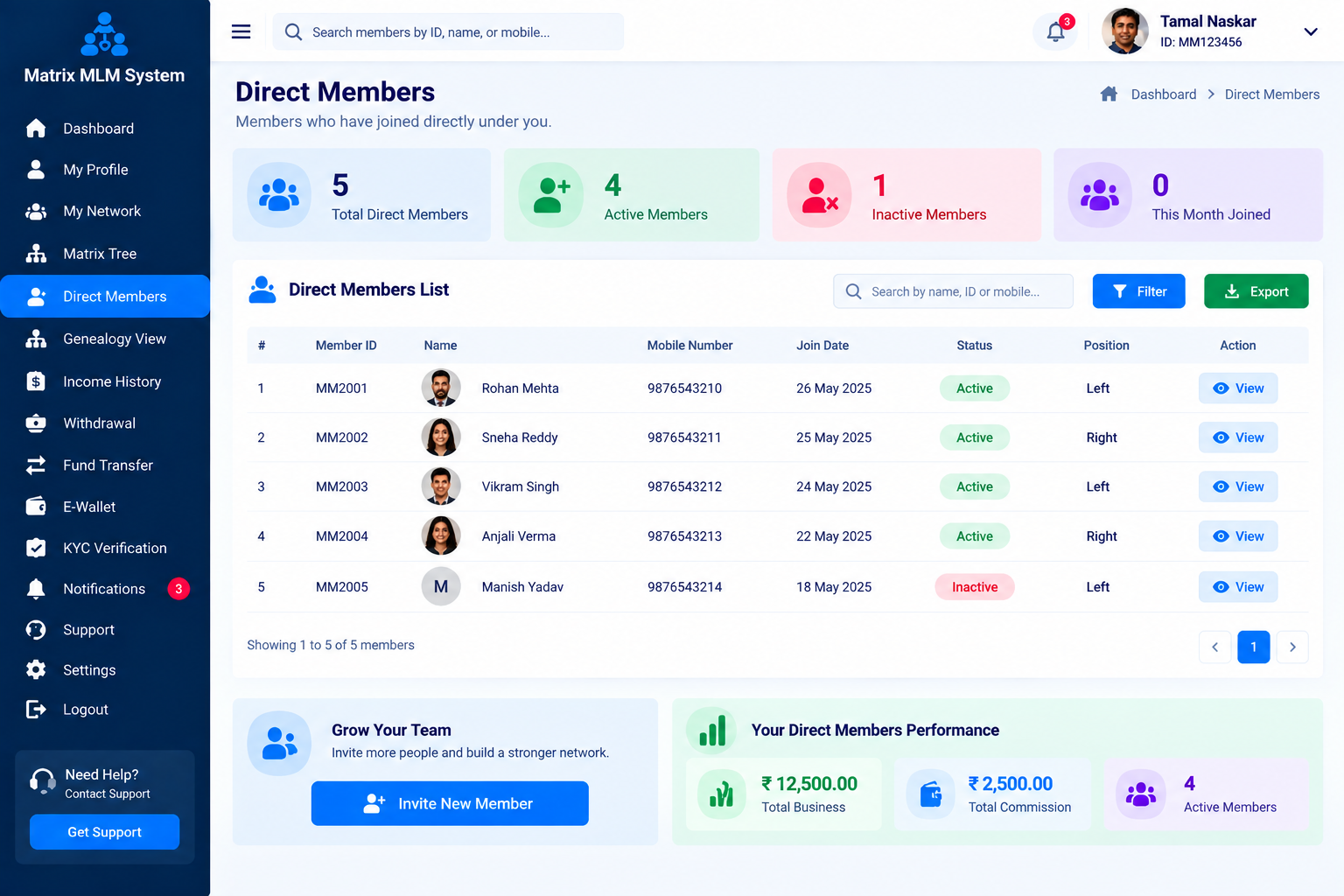Open the notification bell with badge 3
1344x896 pixels.
(x=1056, y=32)
